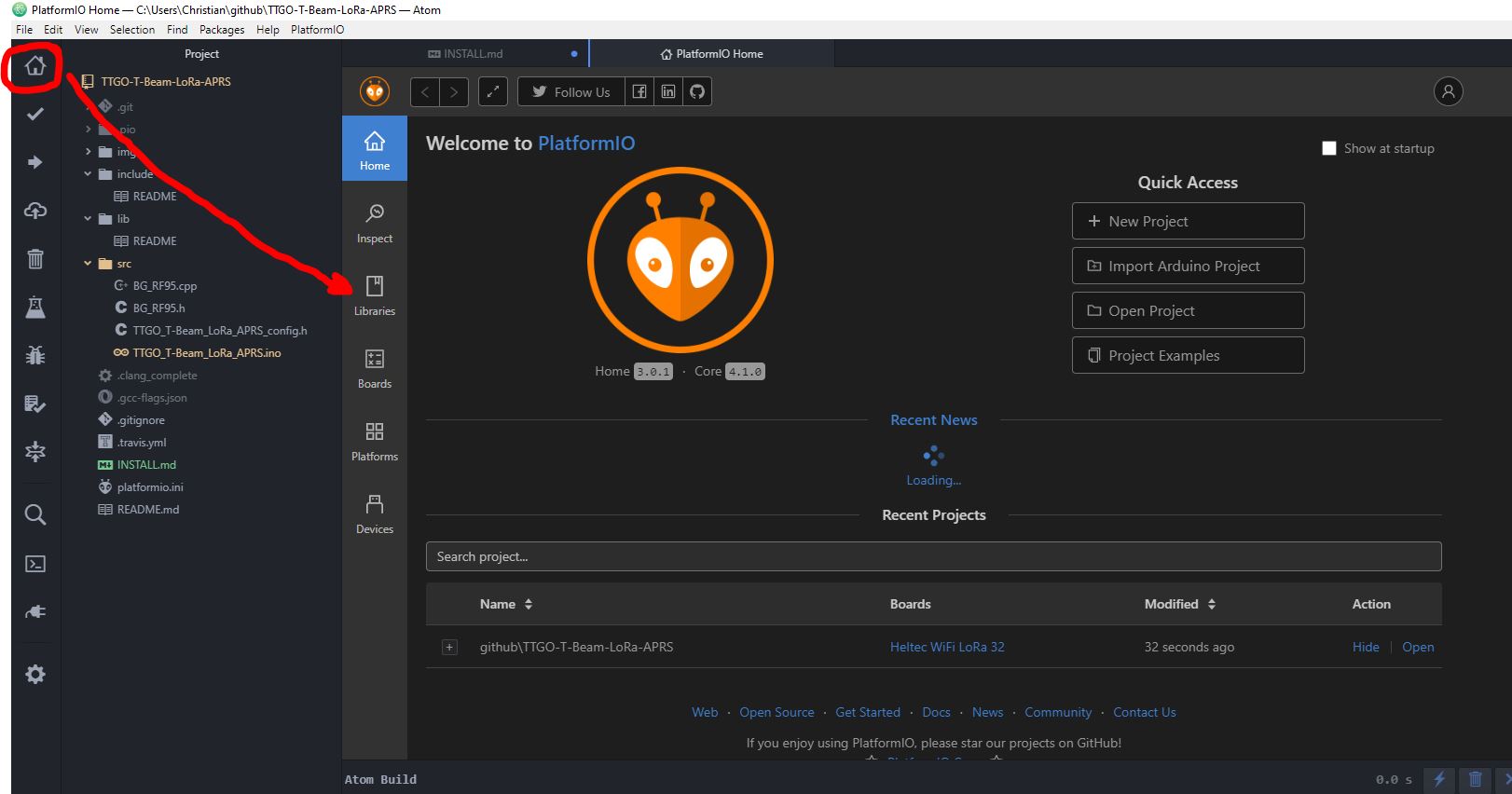Open the Heltec WiFi LoRa 32 link

(x=947, y=647)
